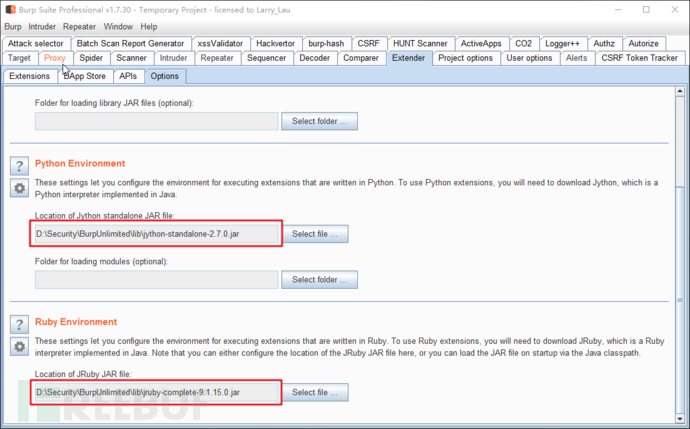Click the Ruby Environment heading
The width and height of the screenshot is (690, 429).
pos(76,322)
